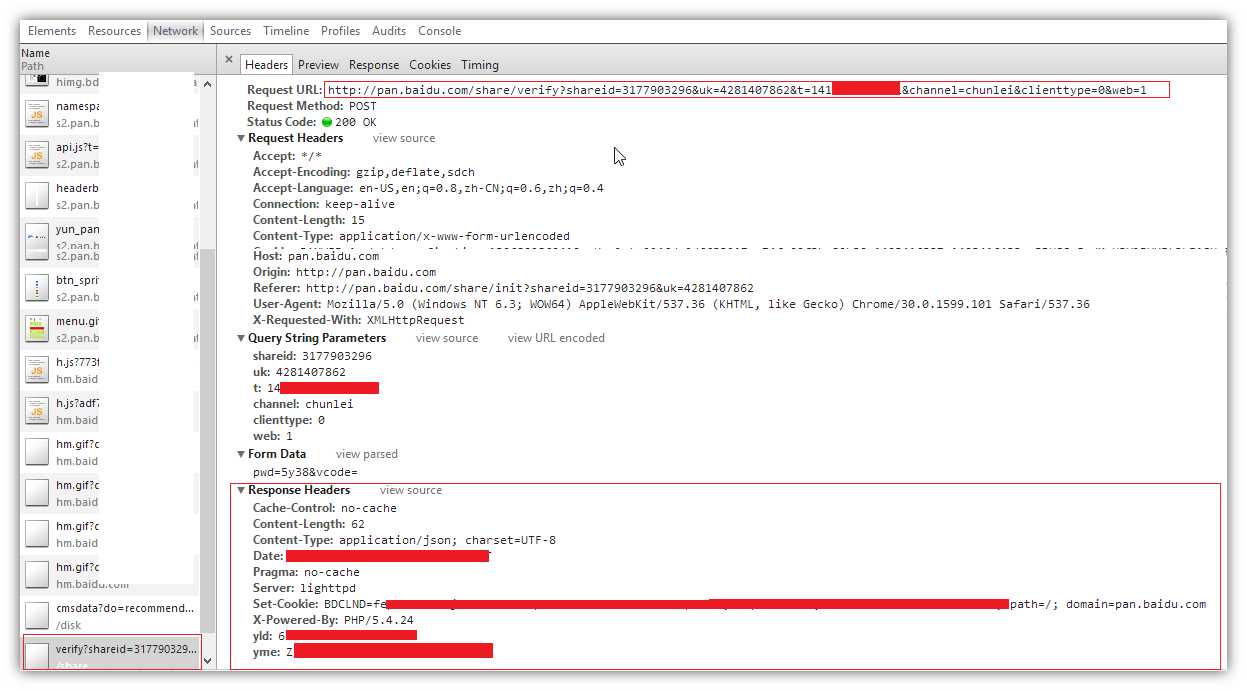The image size is (1247, 691).
Task: Click the Host pan.baidu.com line
Action: (x=316, y=256)
